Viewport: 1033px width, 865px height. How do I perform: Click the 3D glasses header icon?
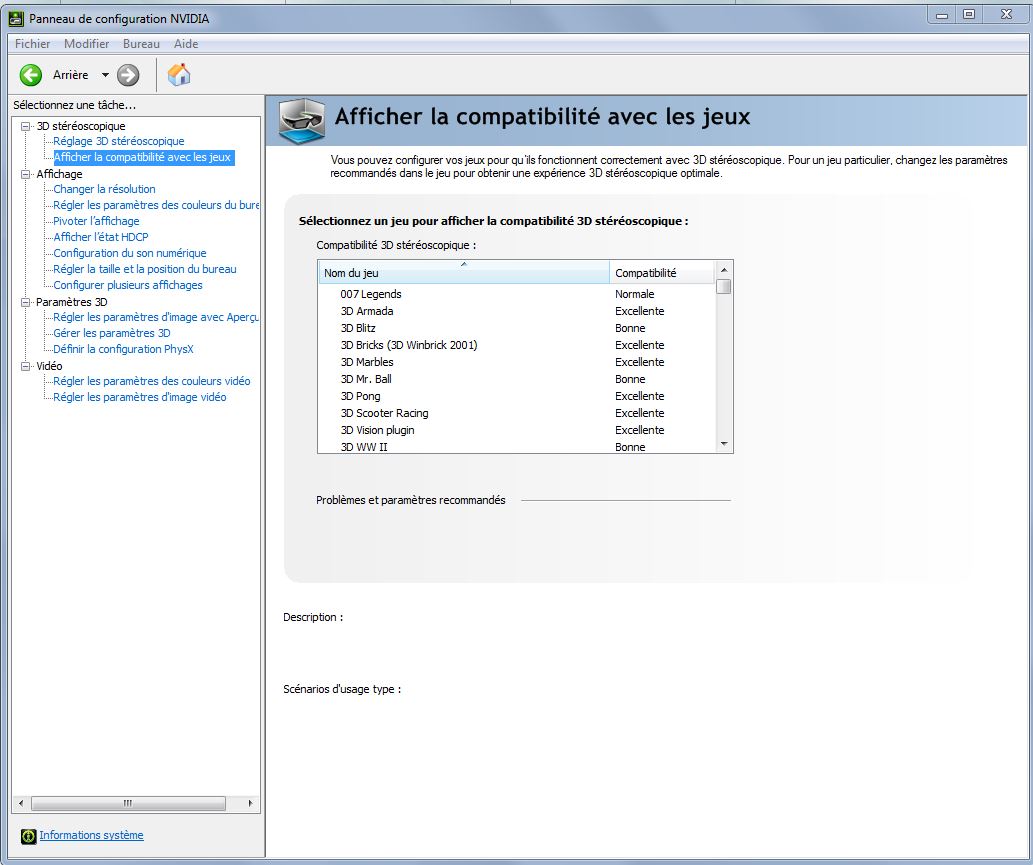(302, 120)
